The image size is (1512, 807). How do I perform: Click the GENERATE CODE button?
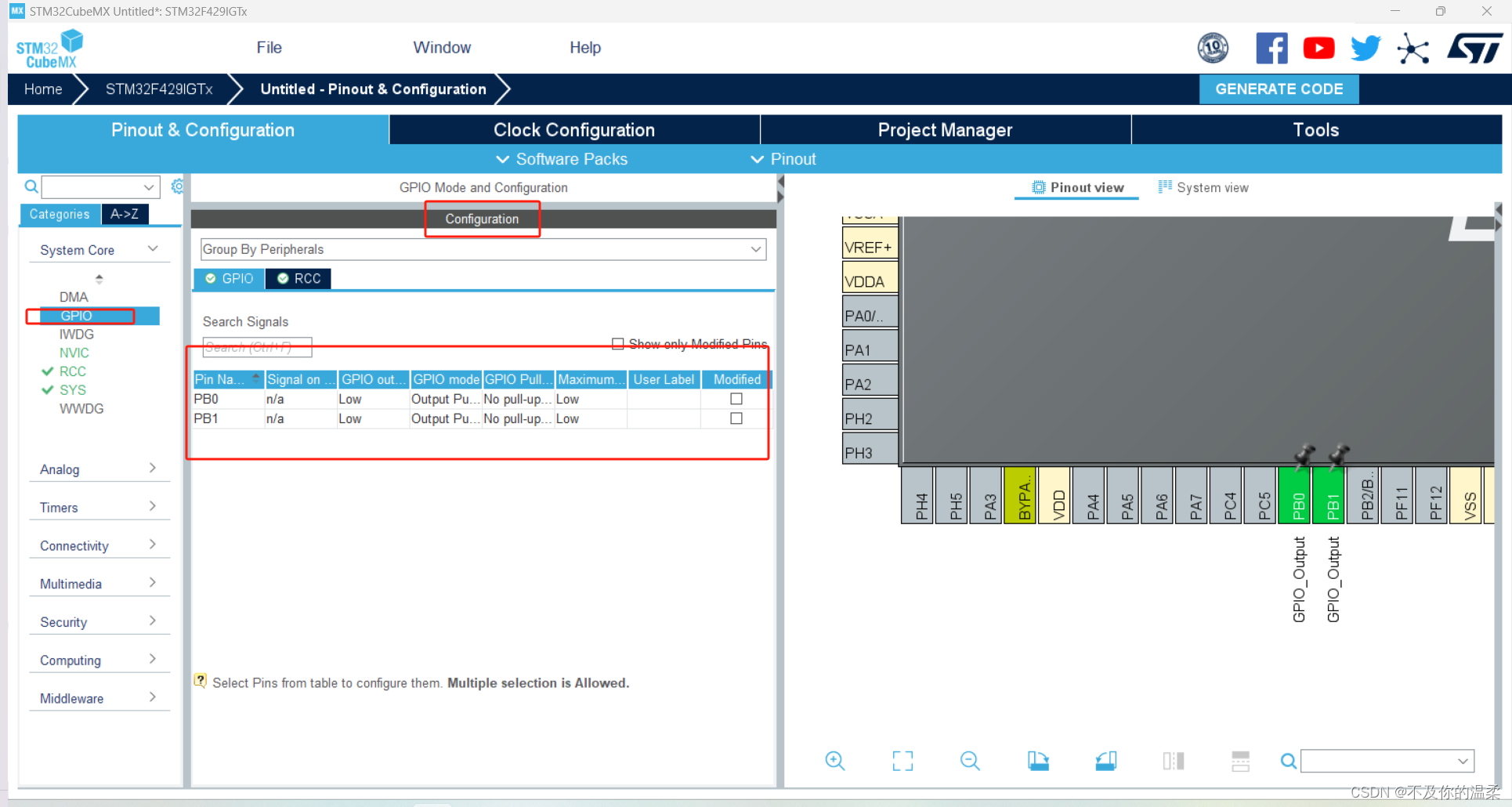coord(1279,89)
